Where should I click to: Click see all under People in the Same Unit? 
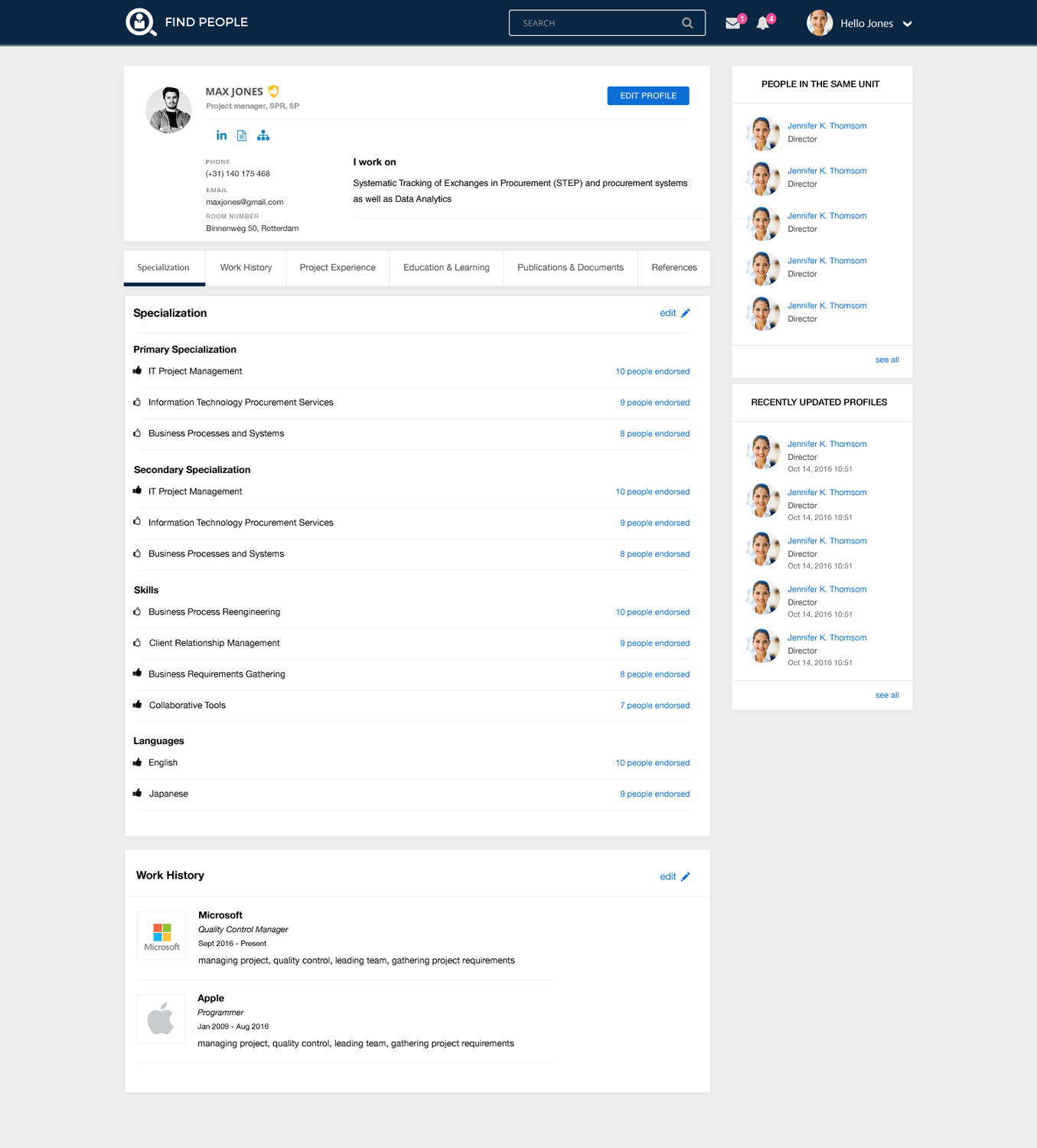(x=887, y=360)
